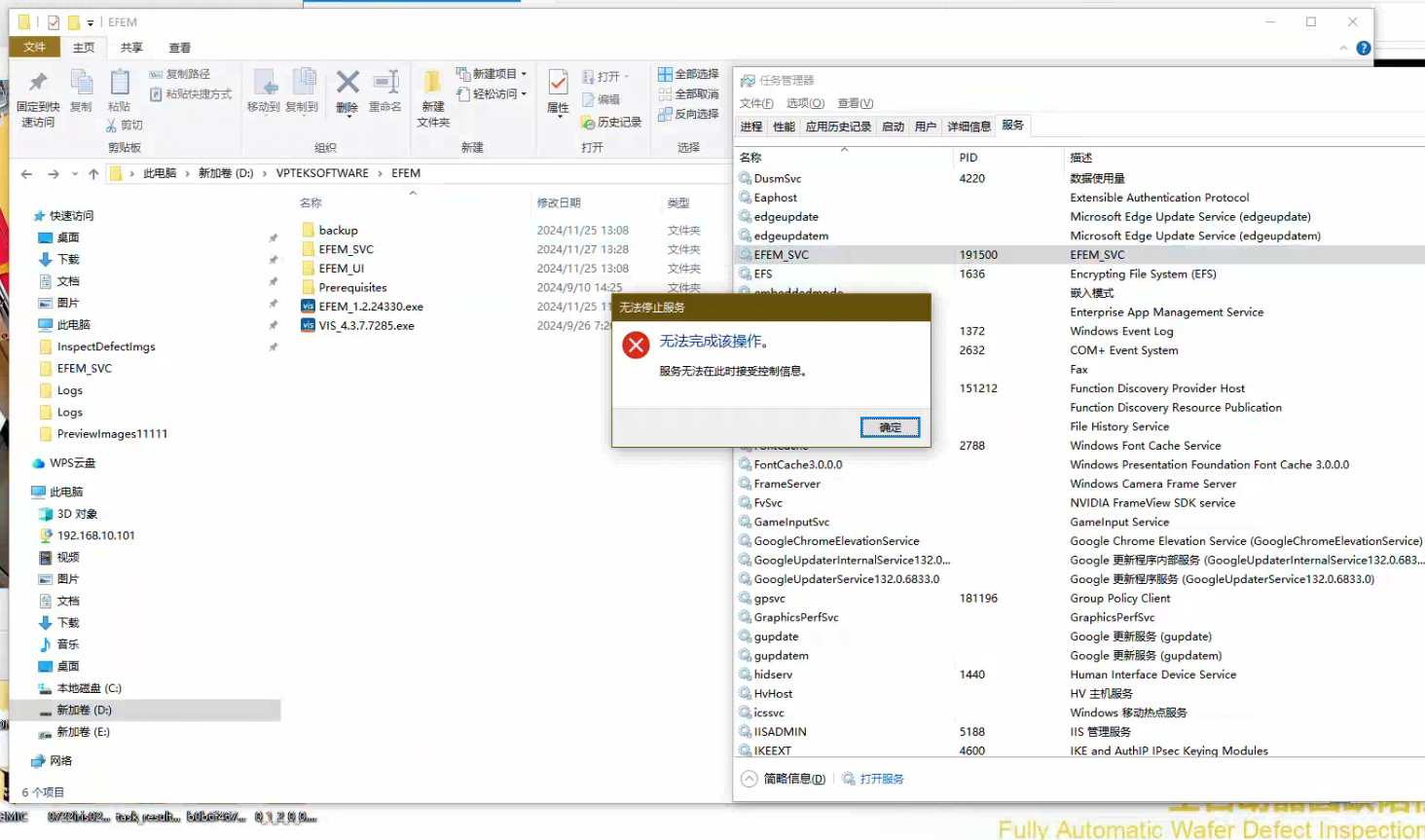Open the recent locations dropdown arrow

pos(74,174)
